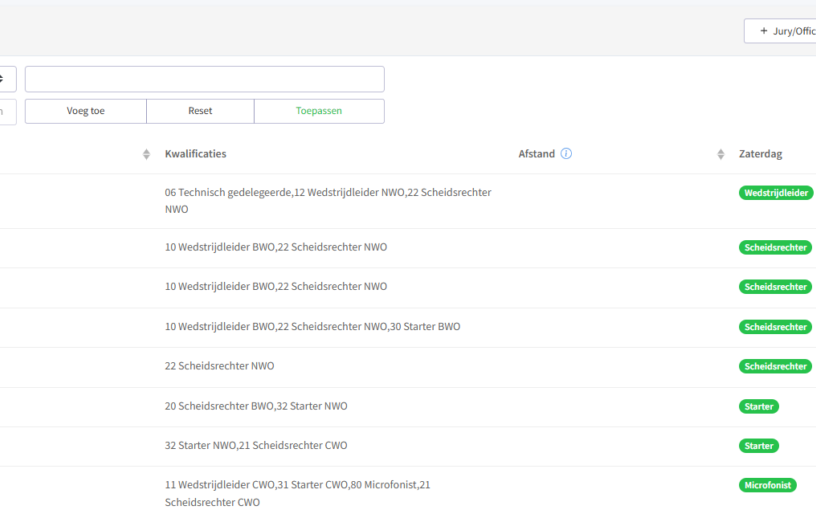Click the Zaterdag column header
Viewport: 816px width, 510px height.
tap(760, 154)
